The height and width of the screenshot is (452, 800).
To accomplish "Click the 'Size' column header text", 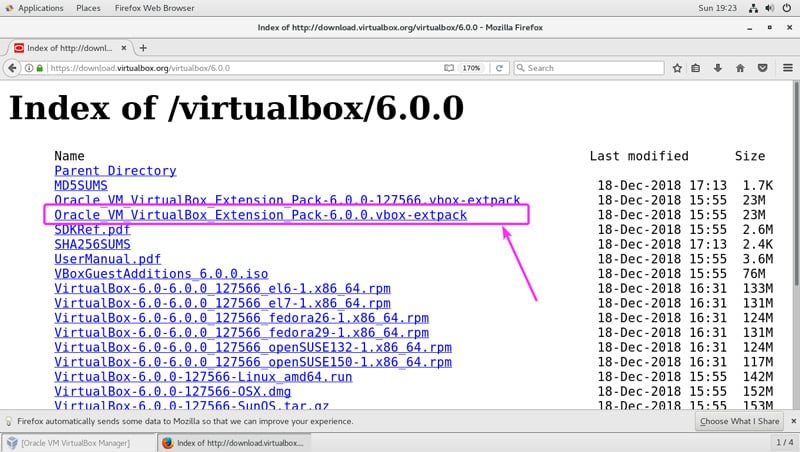I will click(x=750, y=156).
